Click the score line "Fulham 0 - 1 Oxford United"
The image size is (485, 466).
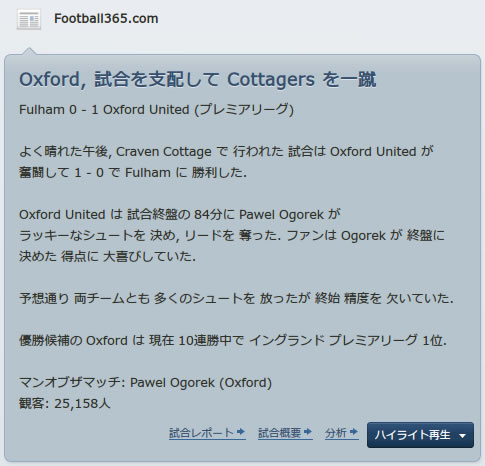click(x=104, y=110)
